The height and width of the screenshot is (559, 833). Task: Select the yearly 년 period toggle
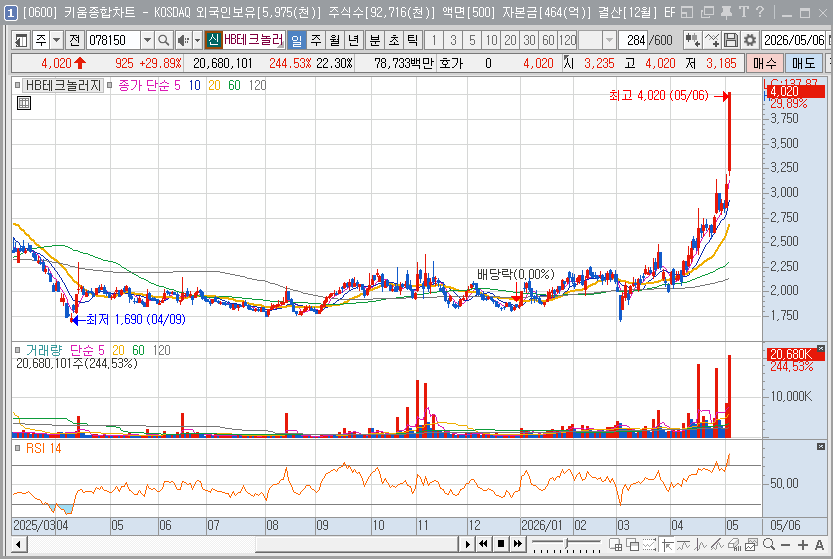pos(353,40)
